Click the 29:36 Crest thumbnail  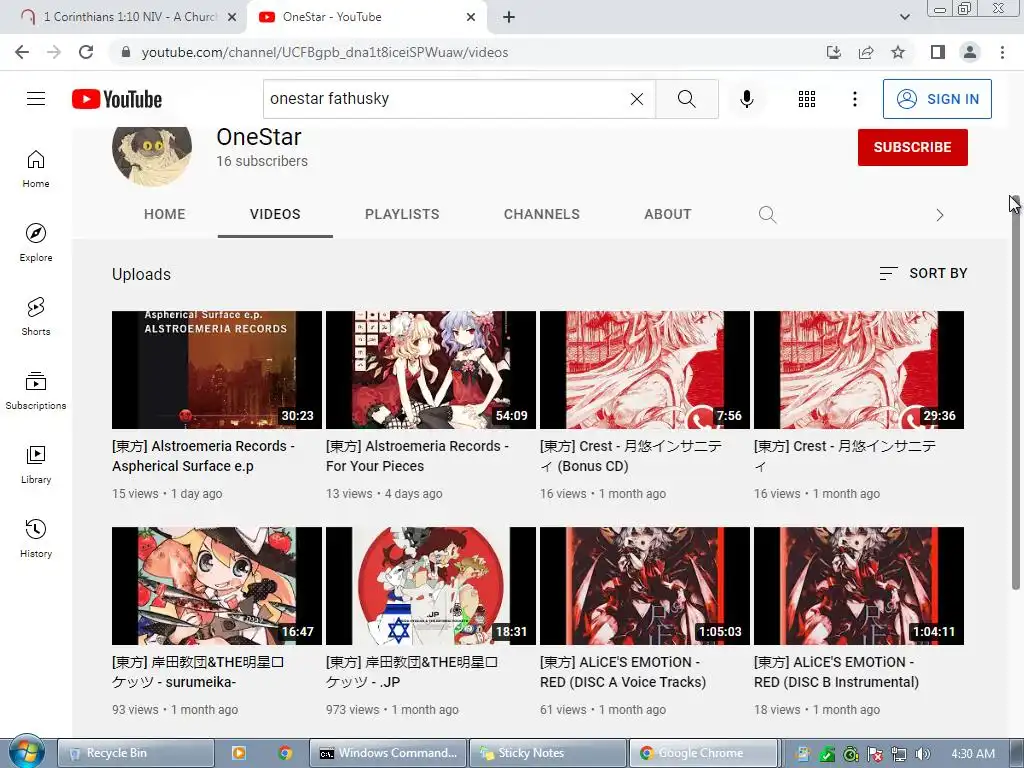(x=859, y=370)
